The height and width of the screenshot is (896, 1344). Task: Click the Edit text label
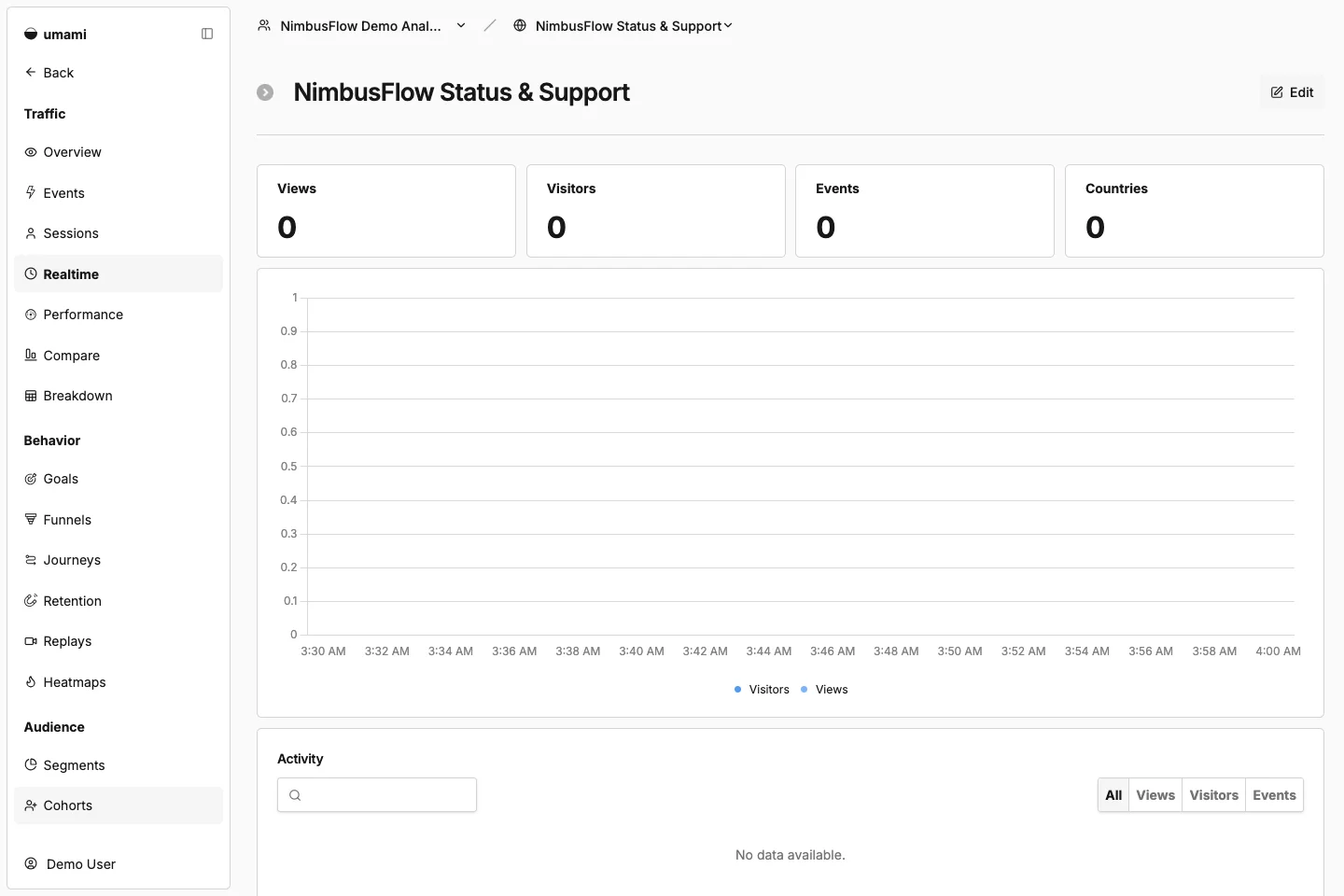pyautogui.click(x=1301, y=92)
